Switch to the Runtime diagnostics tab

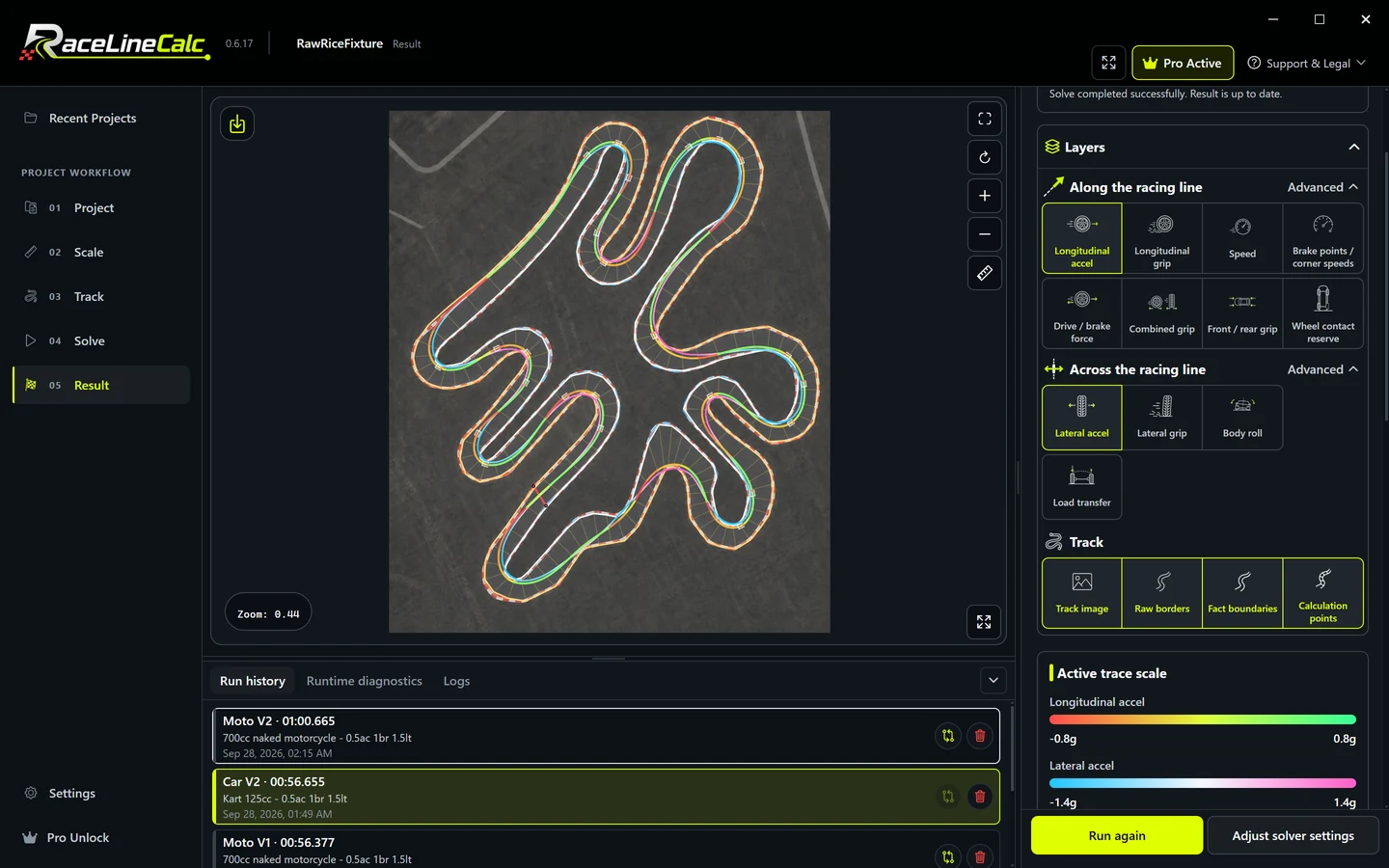pyautogui.click(x=365, y=681)
